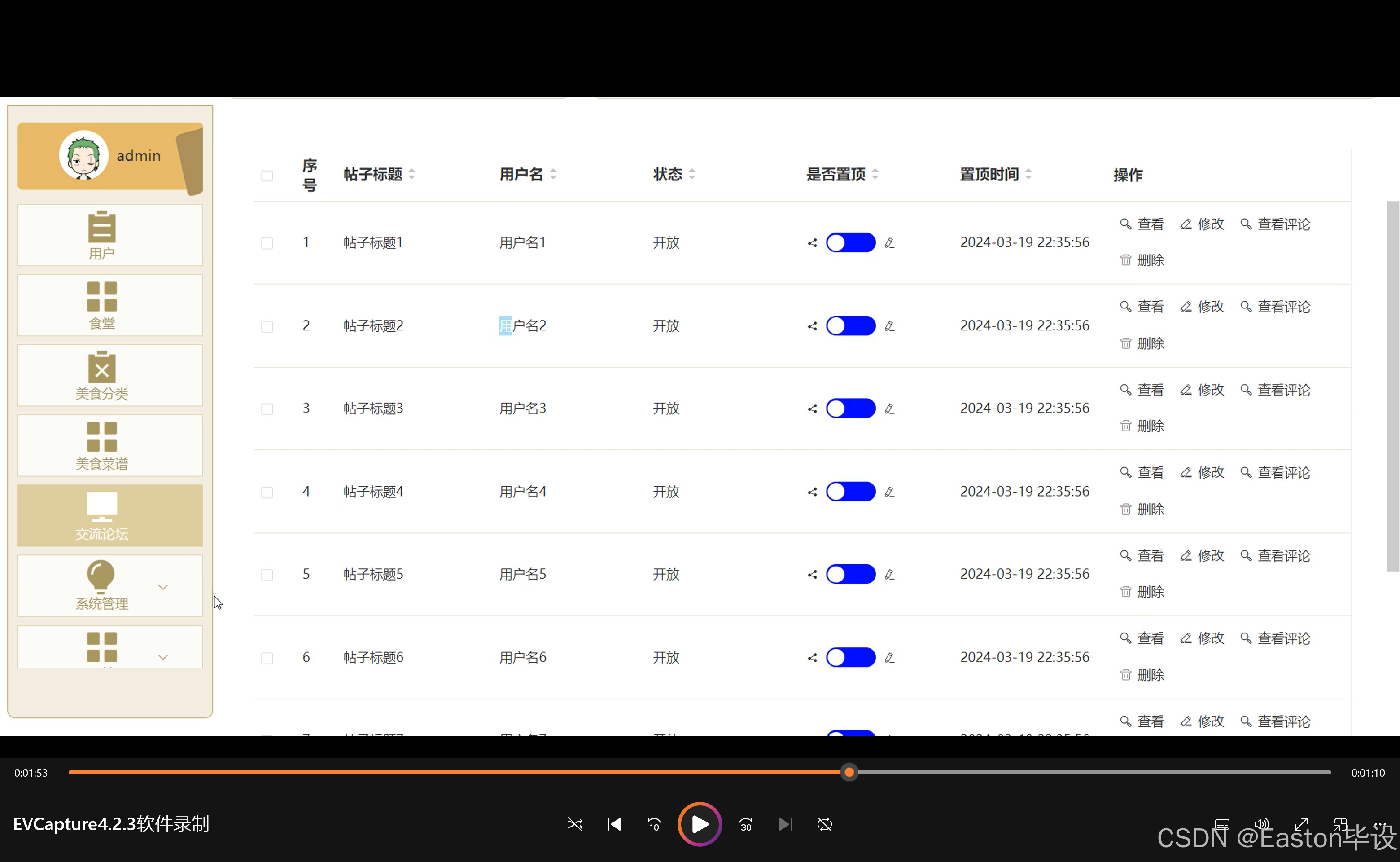Expand the 系统管理 menu chevron
Image resolution: width=1400 pixels, height=862 pixels.
(x=163, y=586)
